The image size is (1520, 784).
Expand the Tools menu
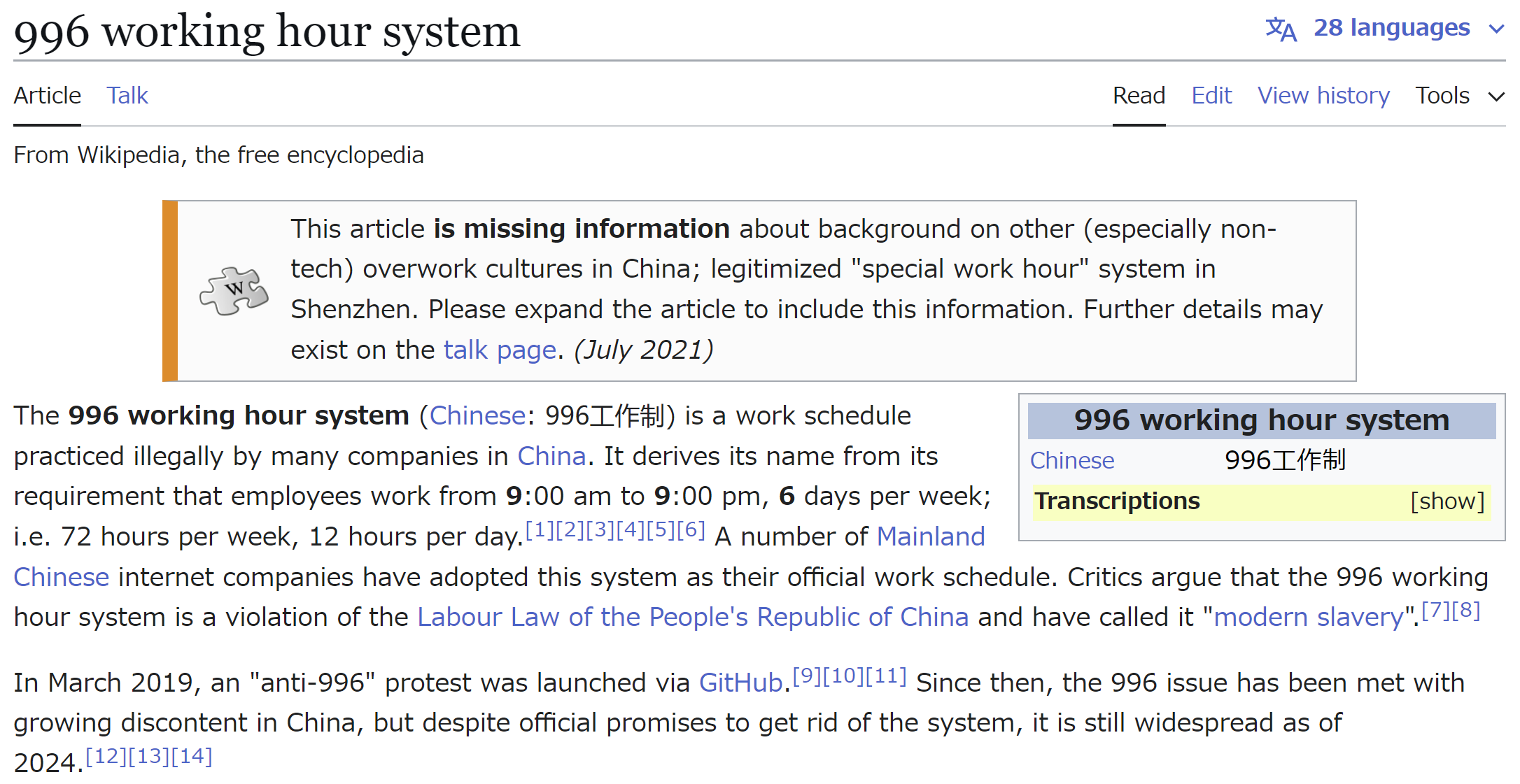[1458, 96]
